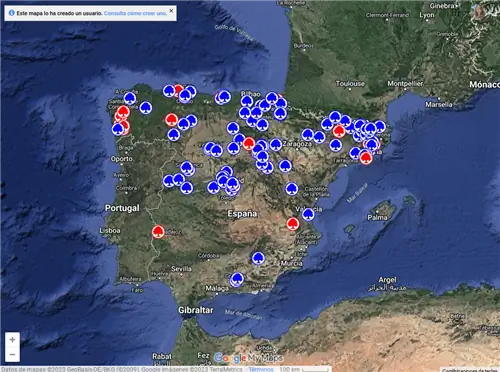Zoom in with the plus button
The height and width of the screenshot is (372, 500).
[x=12, y=340]
